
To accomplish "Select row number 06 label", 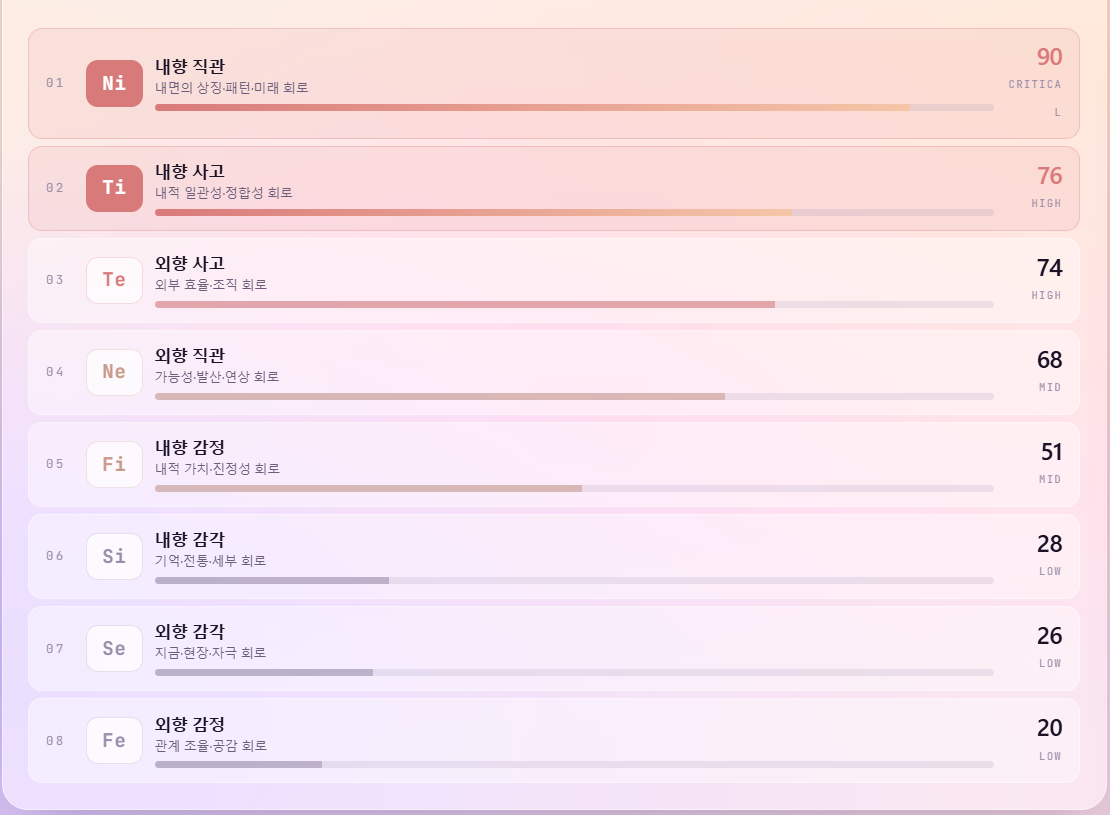I will 55,556.
